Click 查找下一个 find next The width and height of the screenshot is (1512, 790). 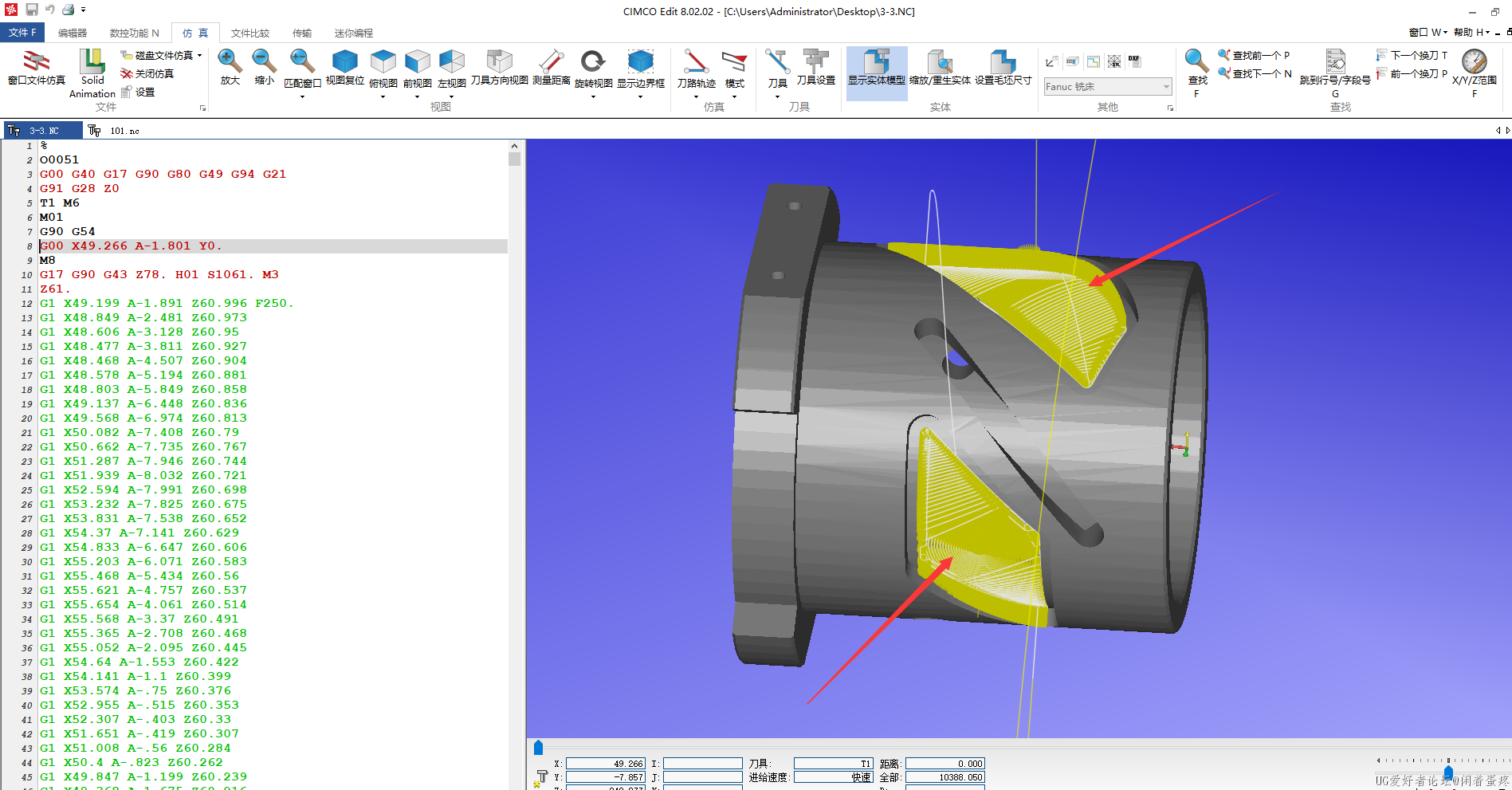point(1254,73)
